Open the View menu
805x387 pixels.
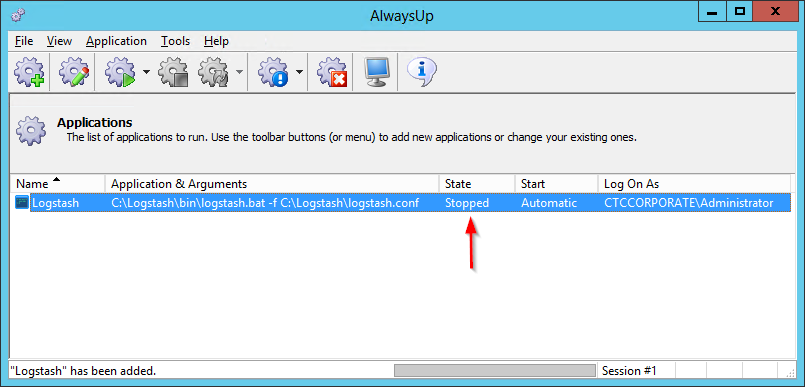click(60, 41)
